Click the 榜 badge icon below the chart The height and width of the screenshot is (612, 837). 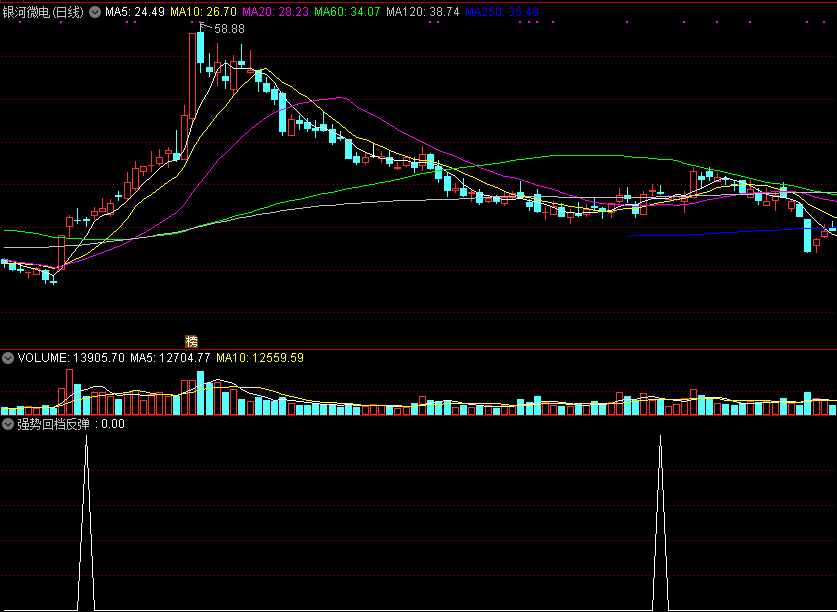click(x=191, y=341)
